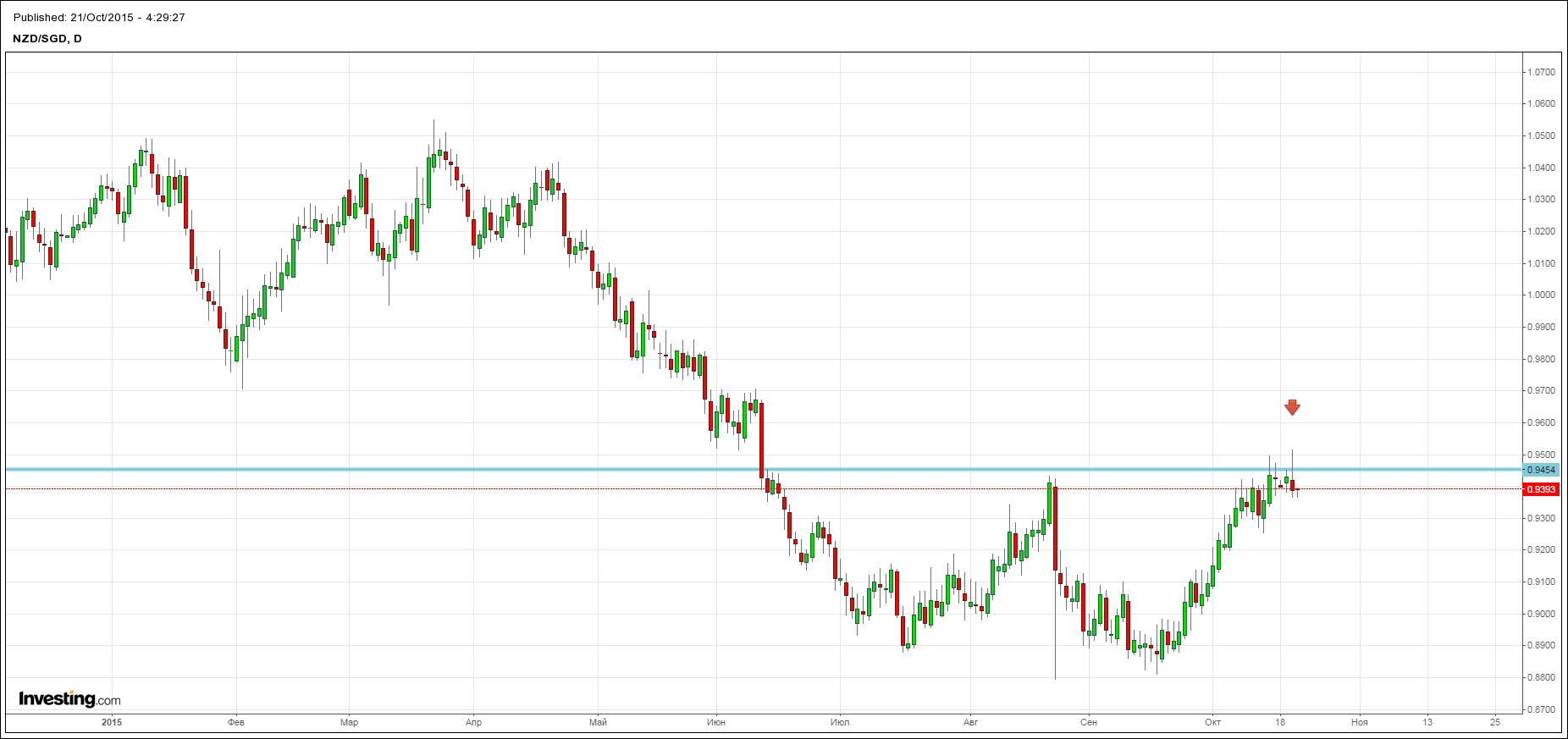
Task: Click the 1.0500 price axis label
Action: (x=1539, y=136)
